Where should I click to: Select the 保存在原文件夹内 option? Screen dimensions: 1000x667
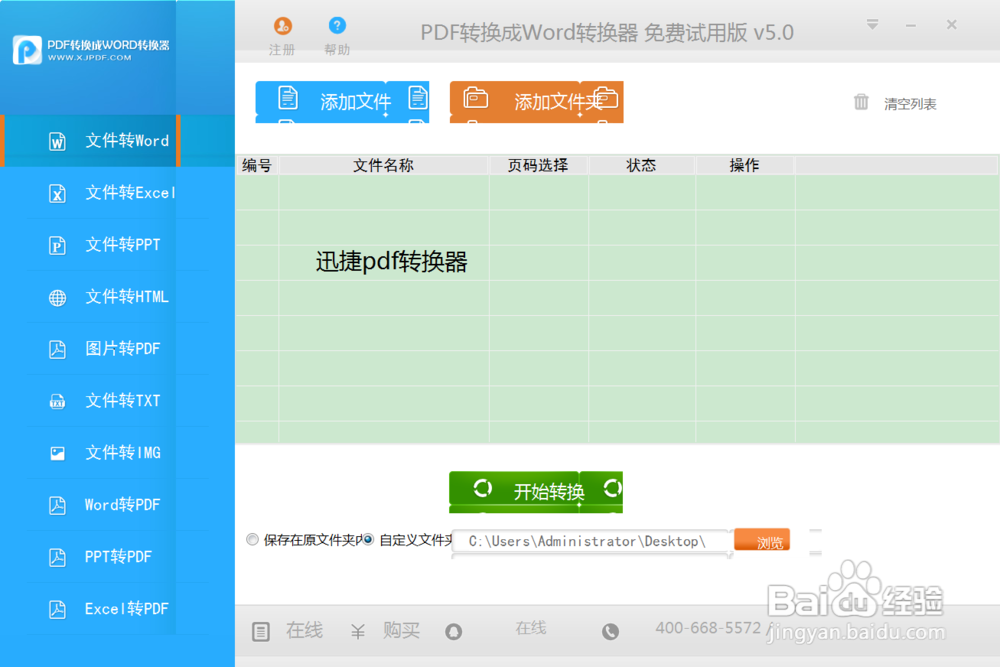pos(252,540)
